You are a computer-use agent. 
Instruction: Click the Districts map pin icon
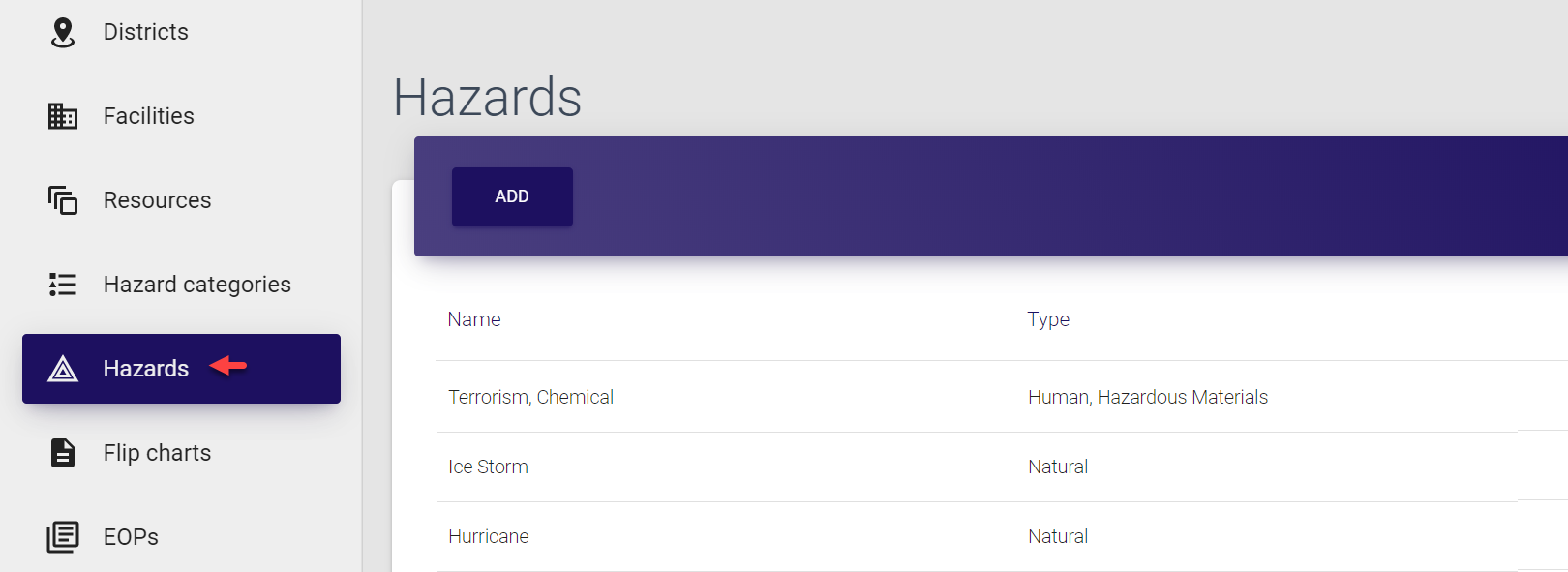[x=63, y=32]
